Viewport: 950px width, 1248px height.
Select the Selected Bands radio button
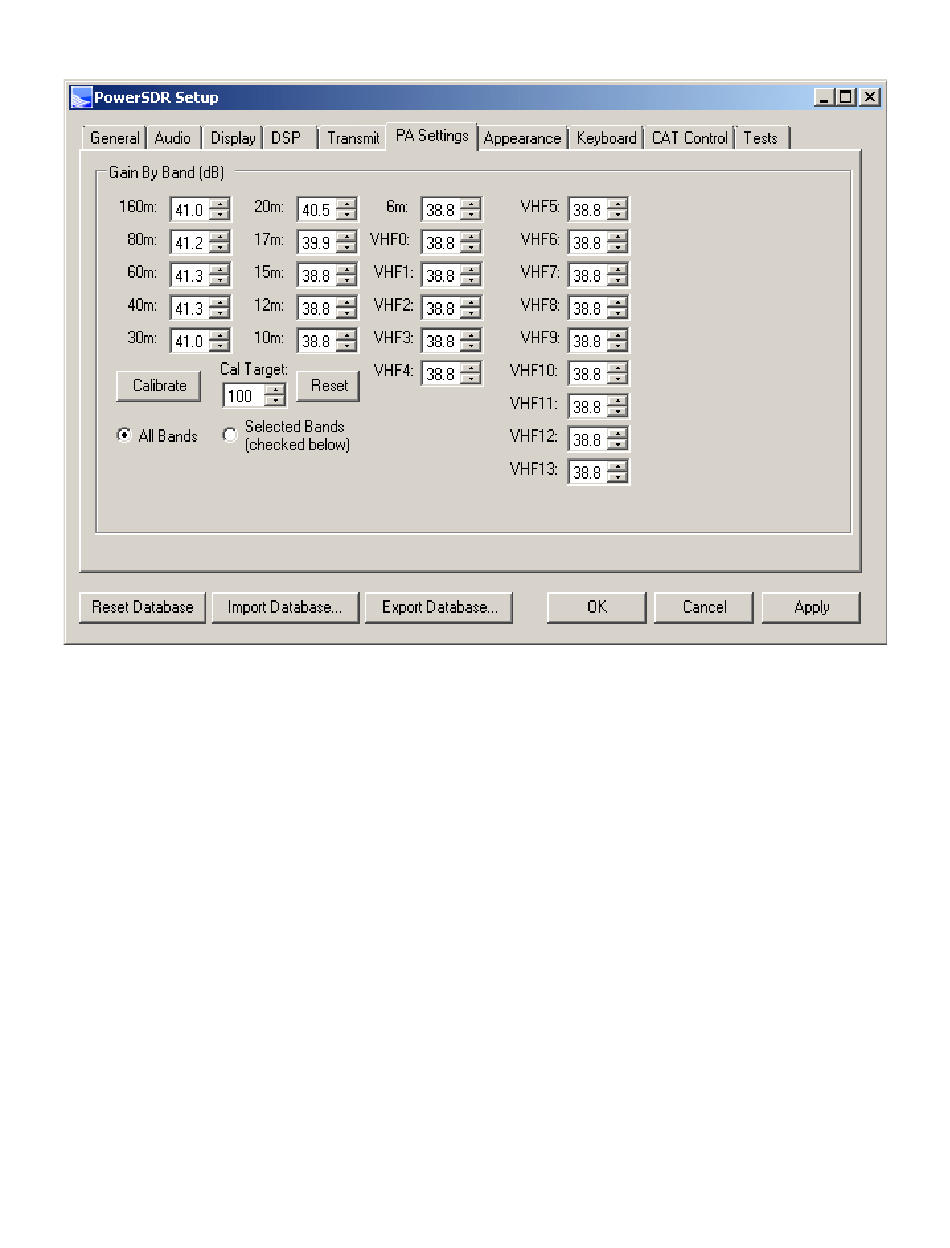(229, 435)
